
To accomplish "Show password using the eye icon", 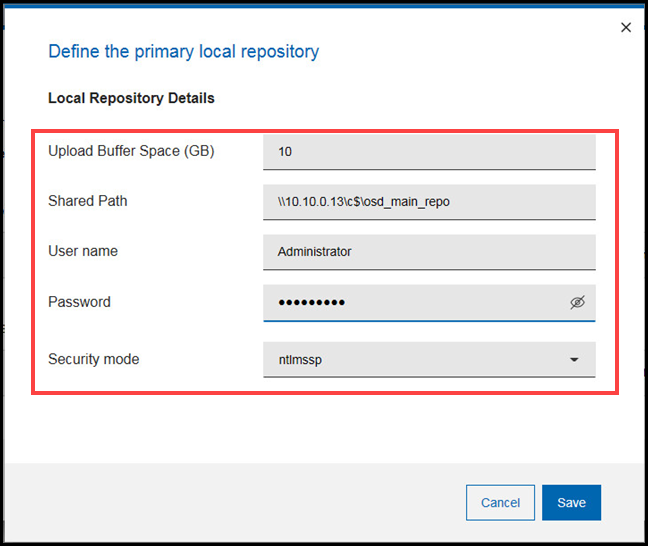I will 577,302.
